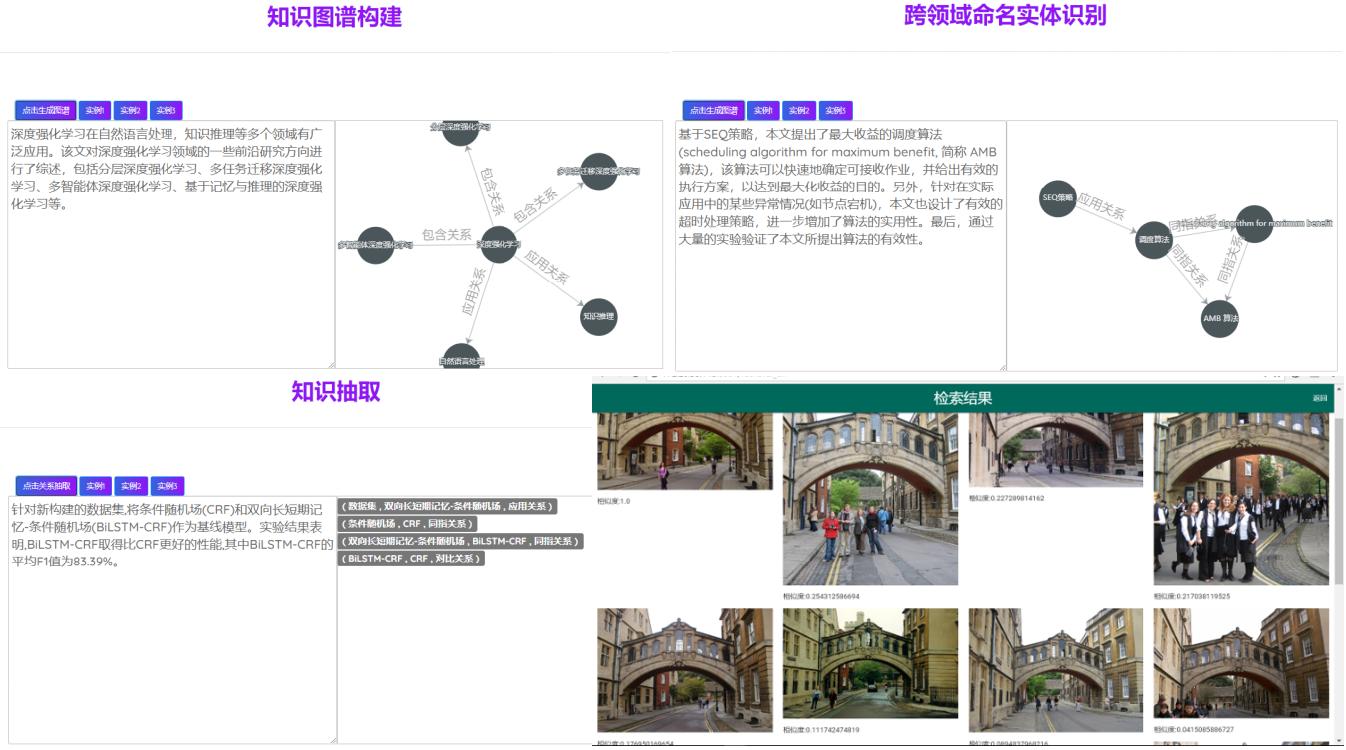Click the SEQ策略 text input area
The image size is (1346, 750).
coord(840,245)
